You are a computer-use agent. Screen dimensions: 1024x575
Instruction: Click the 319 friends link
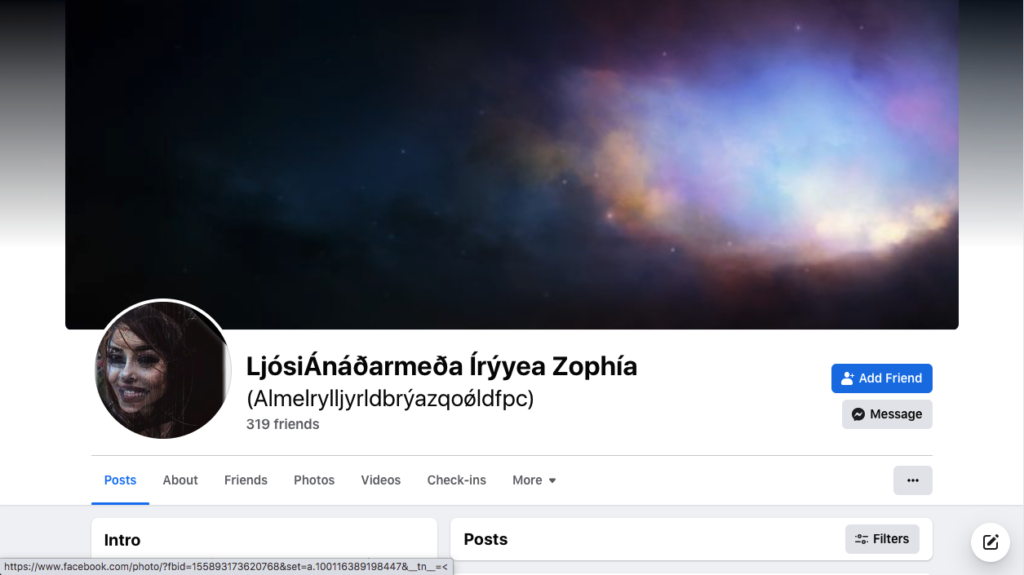pos(283,424)
